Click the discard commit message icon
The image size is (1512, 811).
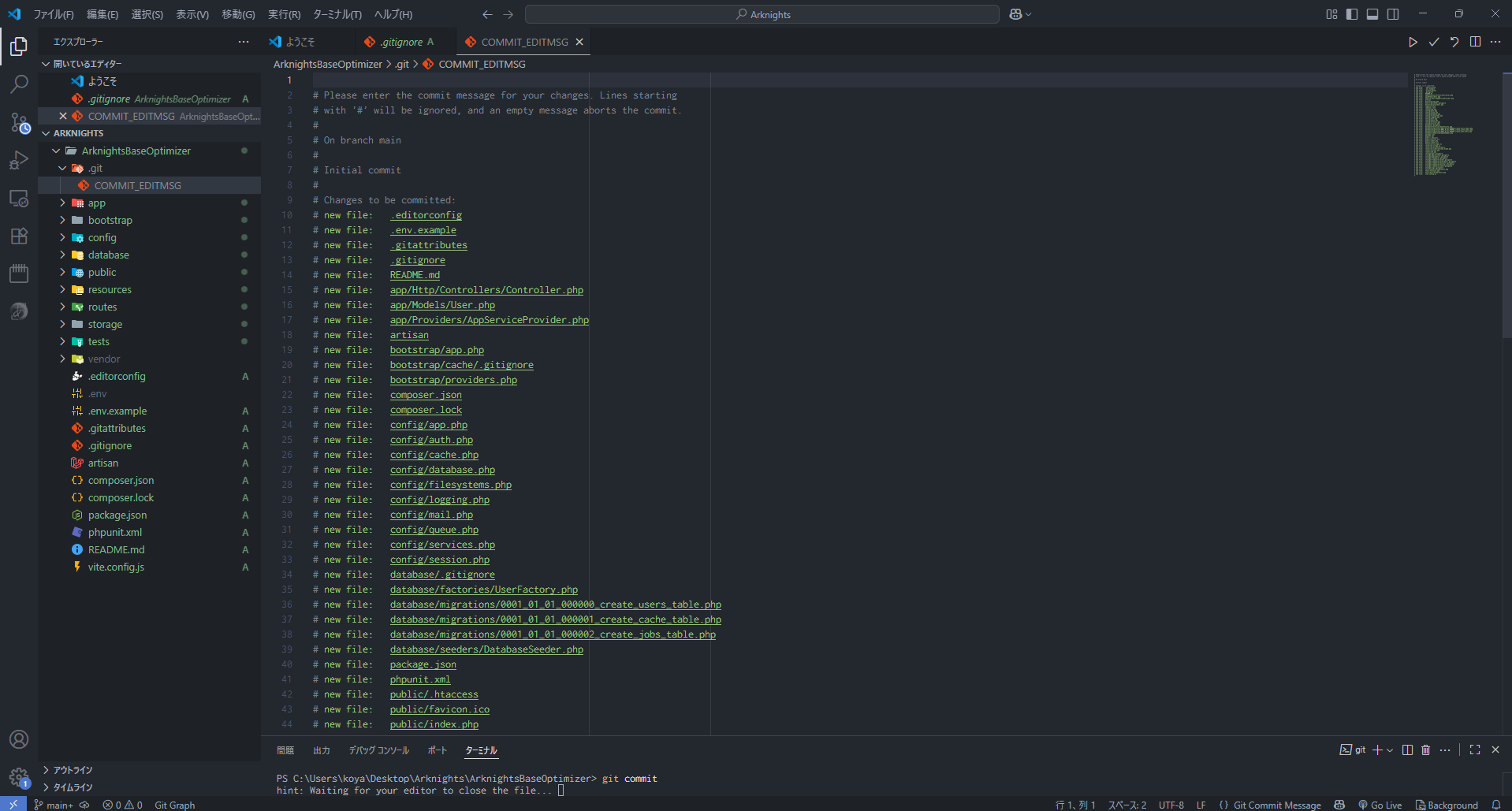pyautogui.click(x=1454, y=42)
